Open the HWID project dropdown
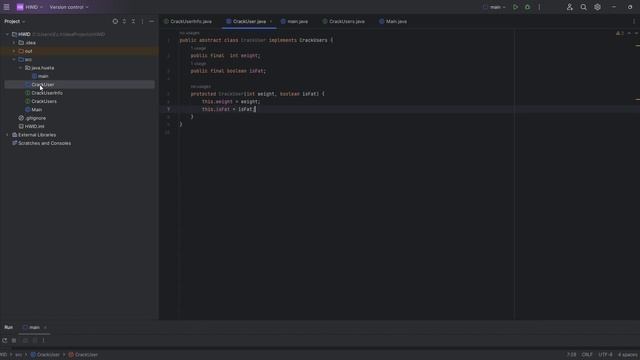The width and height of the screenshot is (640, 360). tap(29, 7)
